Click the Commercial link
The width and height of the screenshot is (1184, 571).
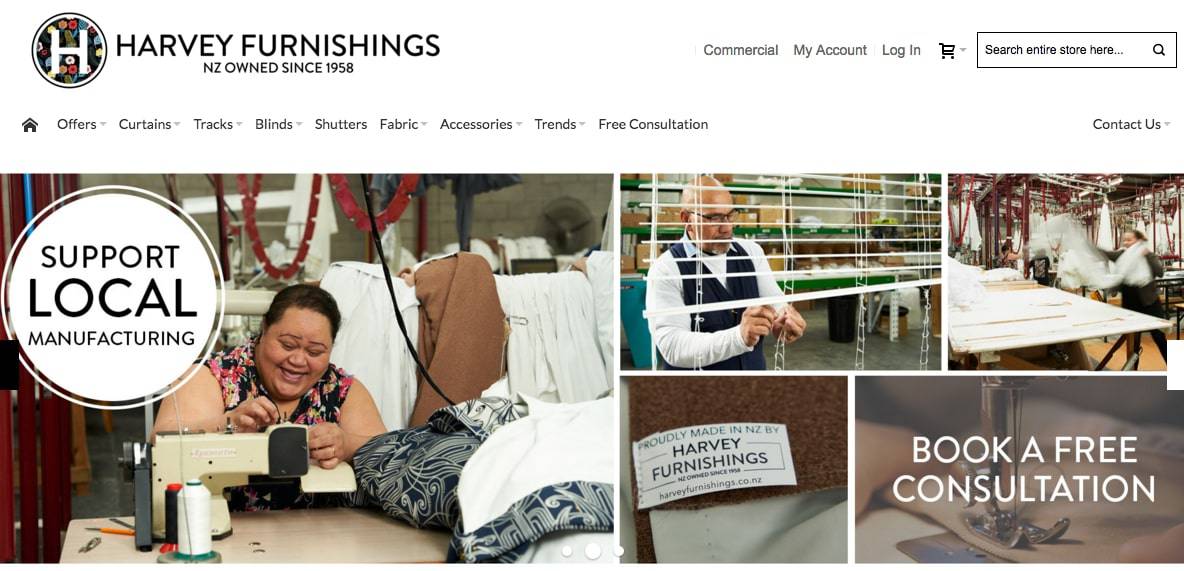click(741, 51)
